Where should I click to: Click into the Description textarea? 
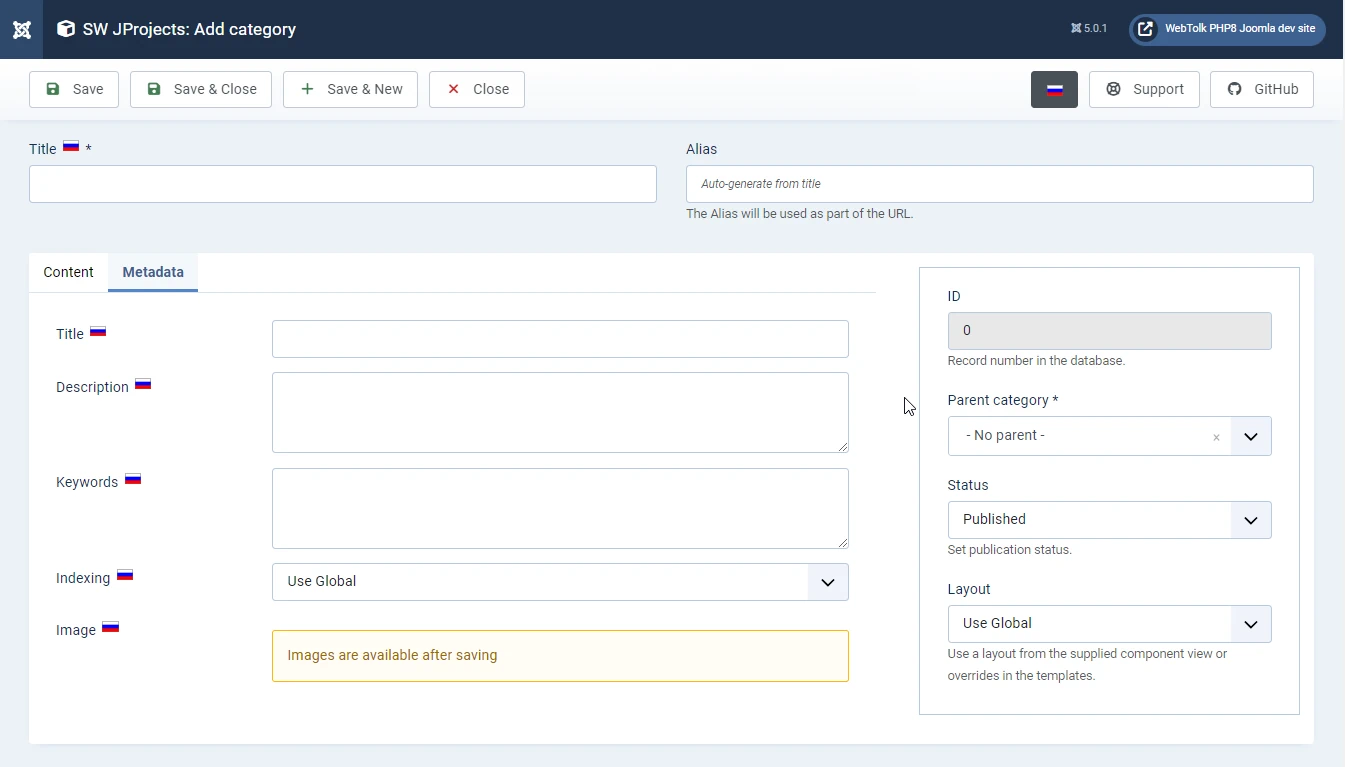point(560,413)
